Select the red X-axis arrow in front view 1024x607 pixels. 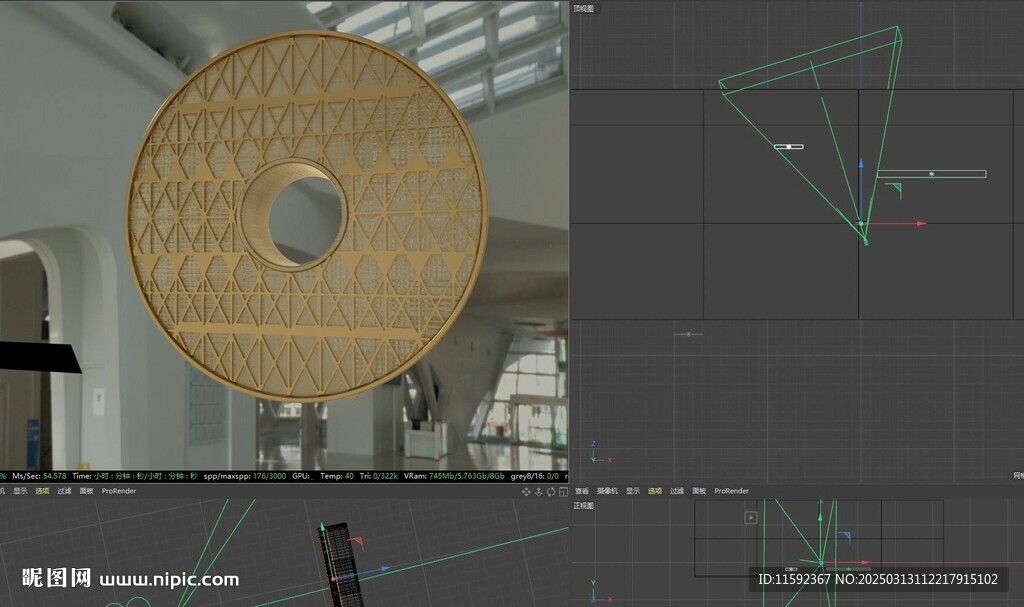(x=865, y=562)
